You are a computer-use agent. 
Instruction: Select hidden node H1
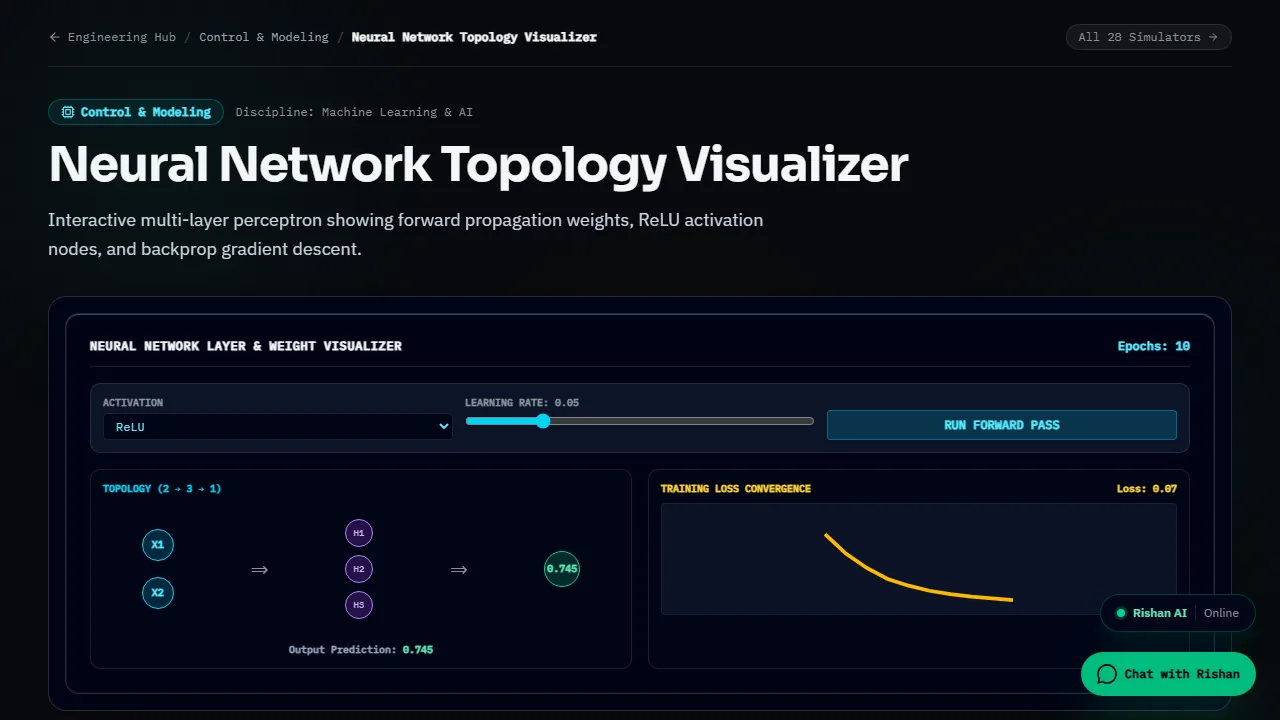(x=359, y=533)
